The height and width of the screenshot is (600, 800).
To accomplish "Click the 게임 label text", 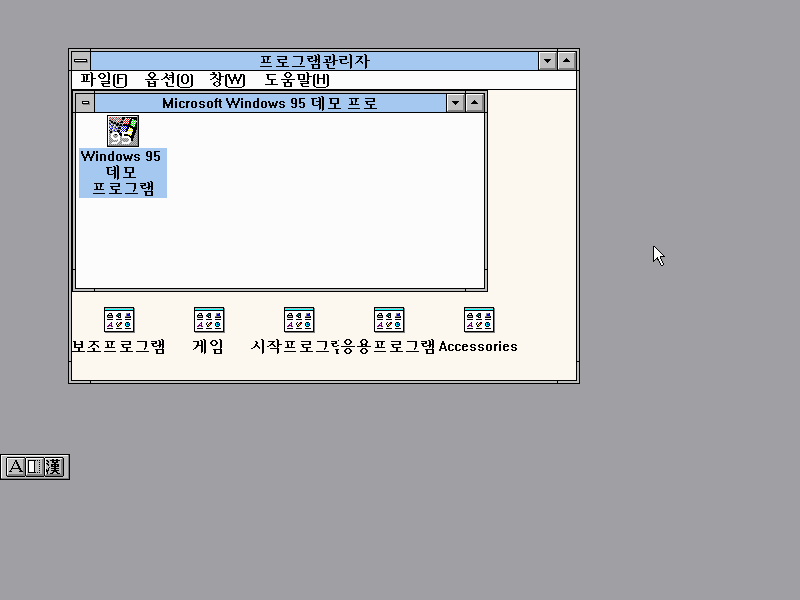I will click(208, 346).
